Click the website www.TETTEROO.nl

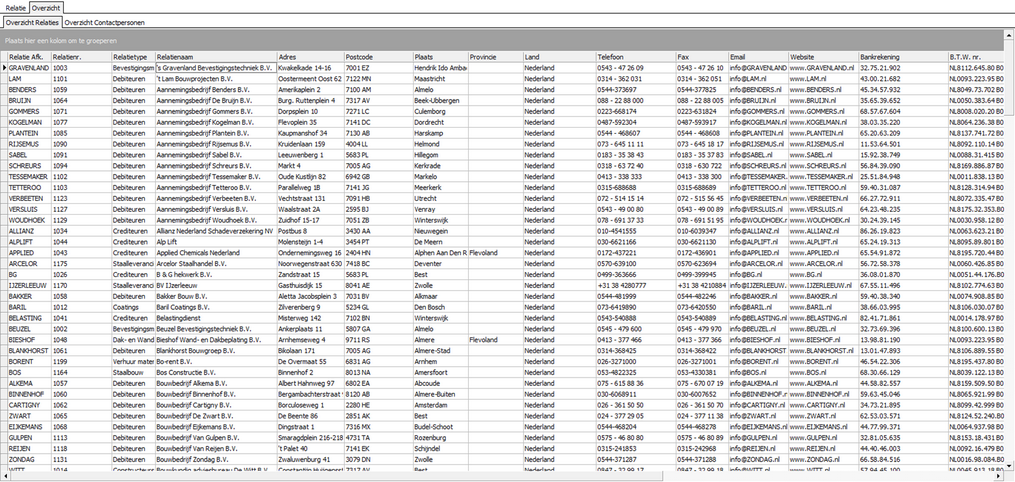(823, 188)
